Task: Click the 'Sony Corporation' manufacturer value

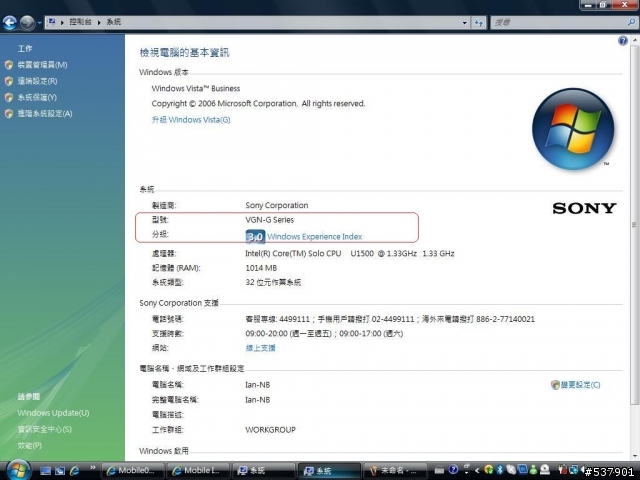Action: (277, 205)
